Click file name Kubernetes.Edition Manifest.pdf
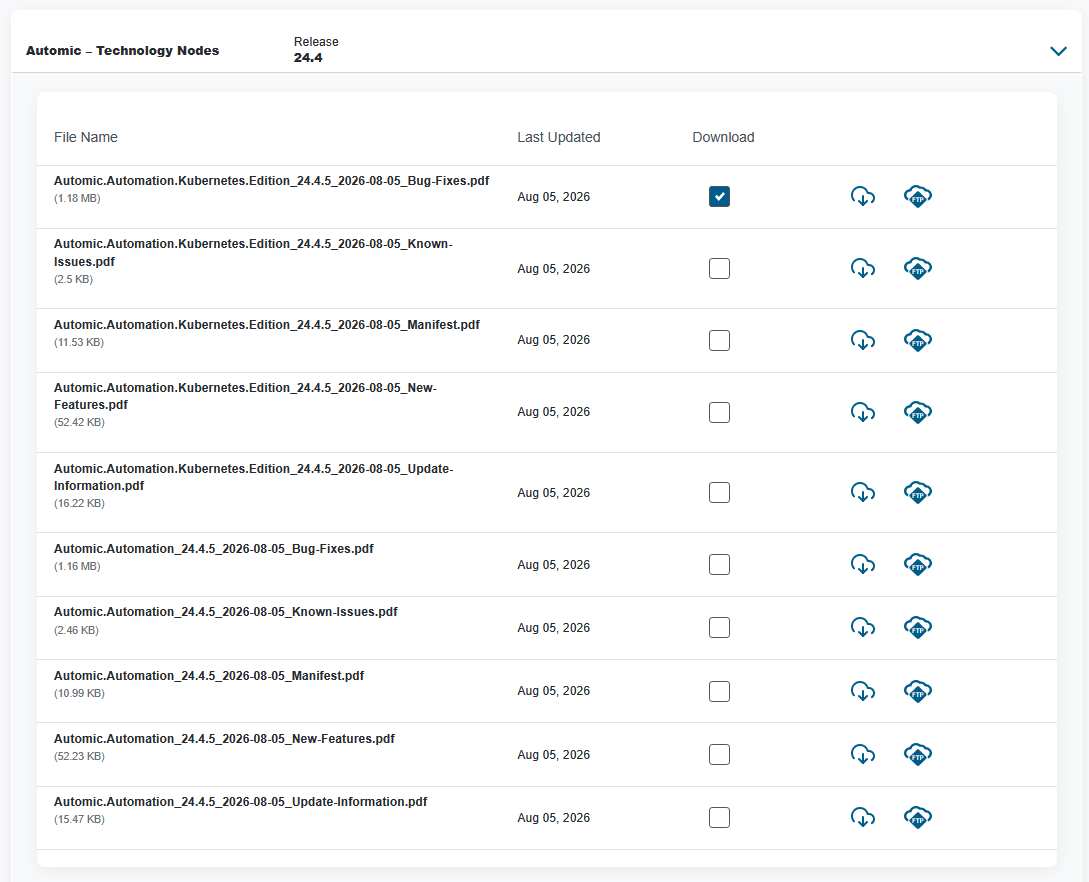 click(x=267, y=324)
